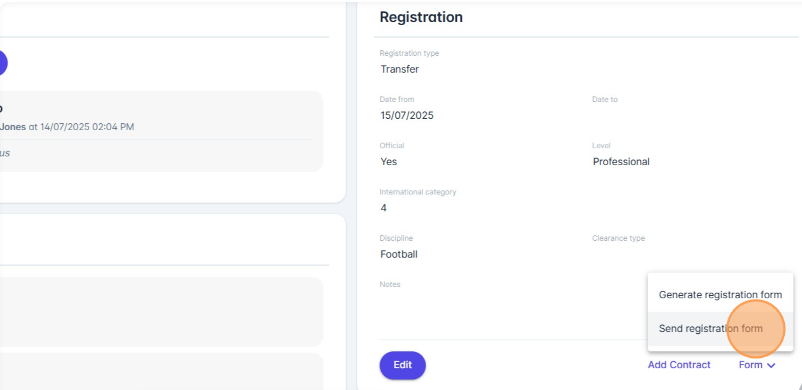Click the Level value Professional
802x390 pixels.
point(621,162)
